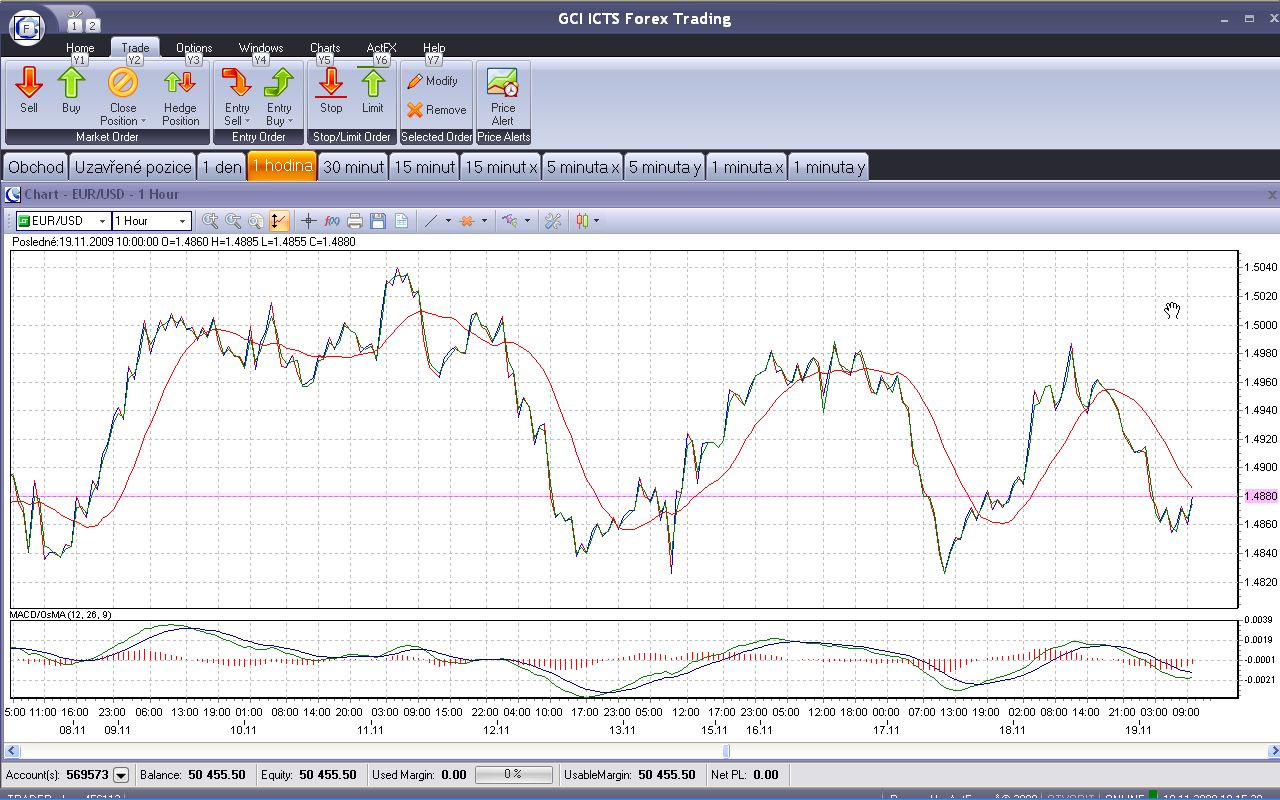Screen dimensions: 1280x800
Task: Open the Price Alert tool
Action: click(x=503, y=96)
